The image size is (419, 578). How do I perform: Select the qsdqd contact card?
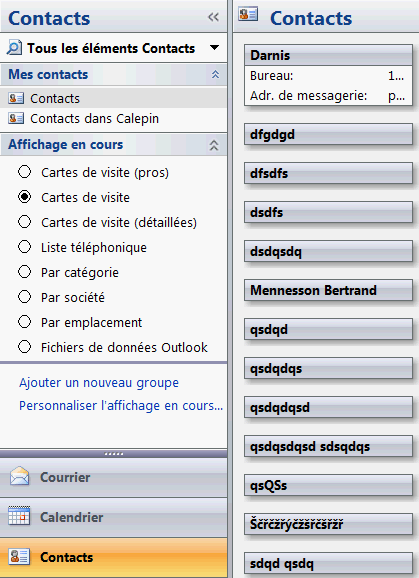click(328, 329)
